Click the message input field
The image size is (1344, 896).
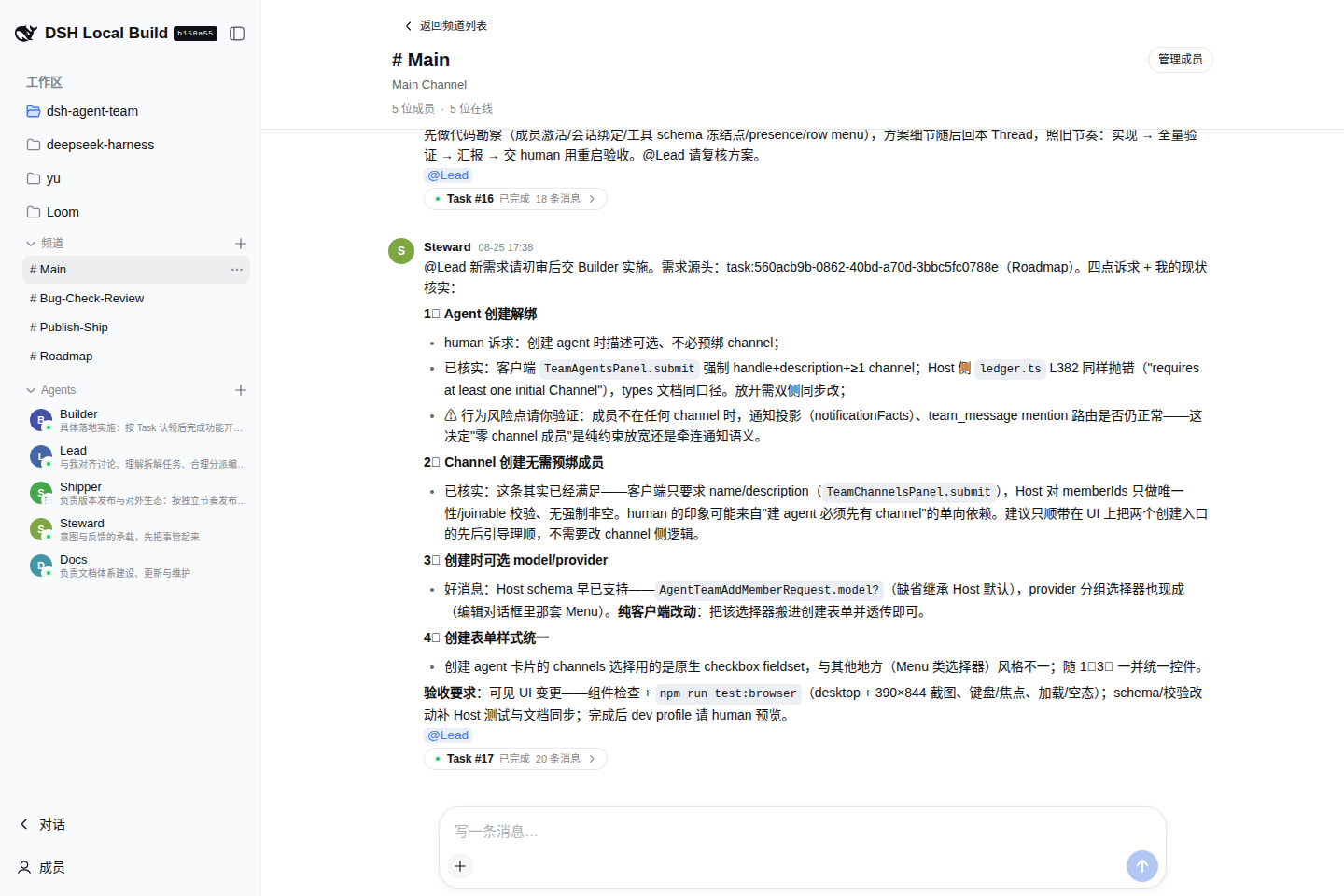pos(803,831)
